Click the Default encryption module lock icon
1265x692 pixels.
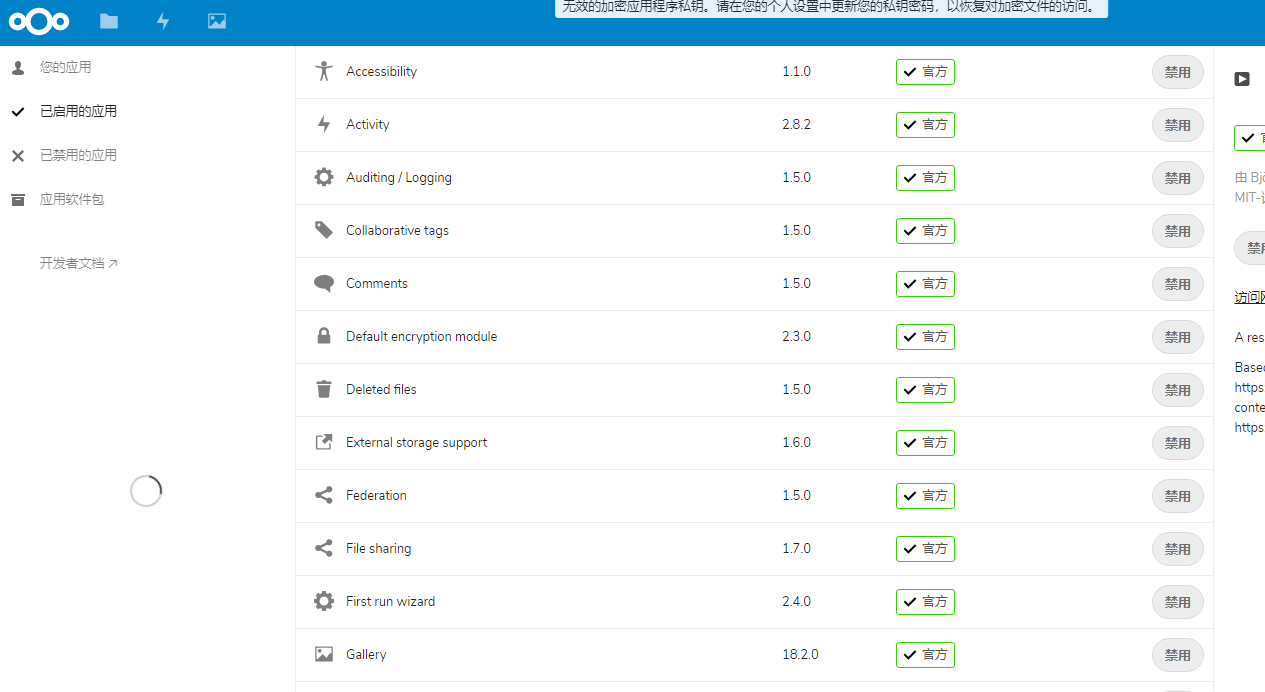tap(323, 336)
